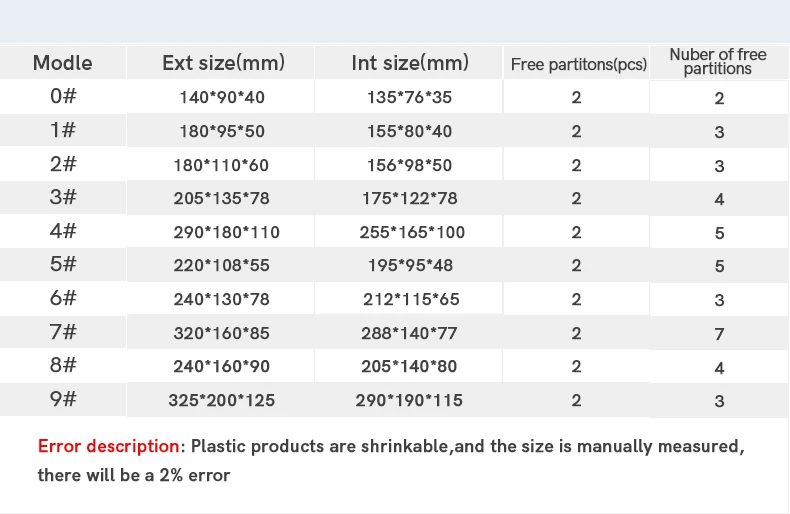
Task: Select the 155*80*40 internal size cell
Action: tap(409, 132)
